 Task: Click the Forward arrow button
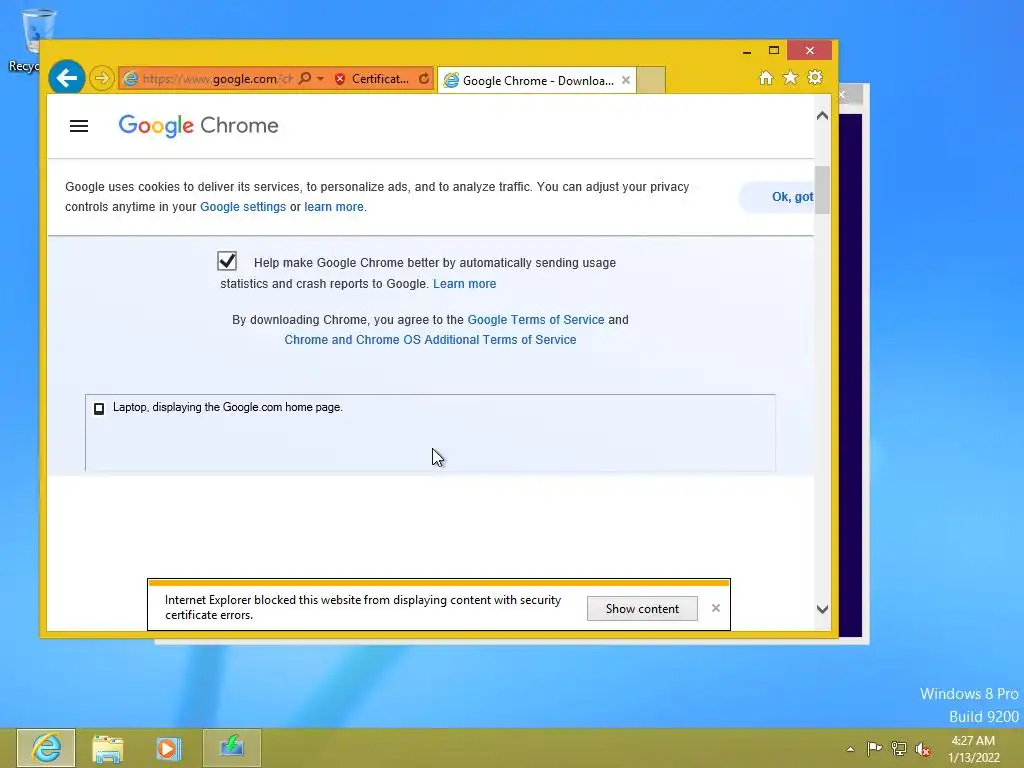[101, 78]
